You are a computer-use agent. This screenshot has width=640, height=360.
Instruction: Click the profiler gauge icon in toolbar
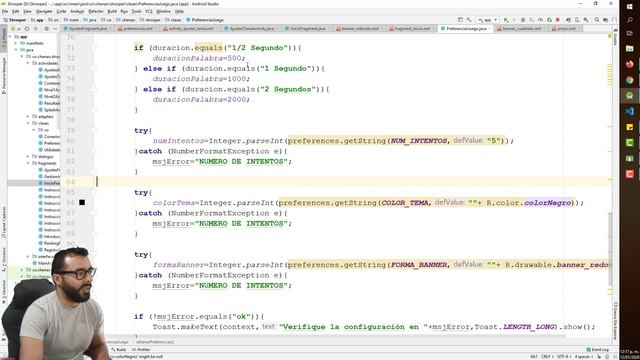[x=540, y=20]
